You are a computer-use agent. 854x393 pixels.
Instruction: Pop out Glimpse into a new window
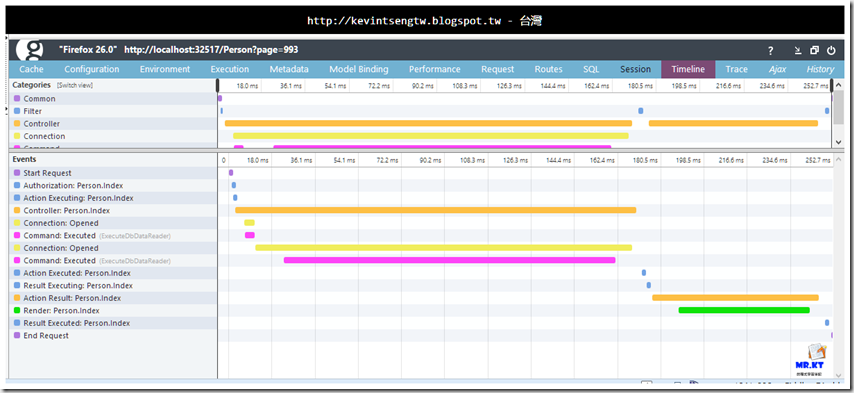(814, 51)
